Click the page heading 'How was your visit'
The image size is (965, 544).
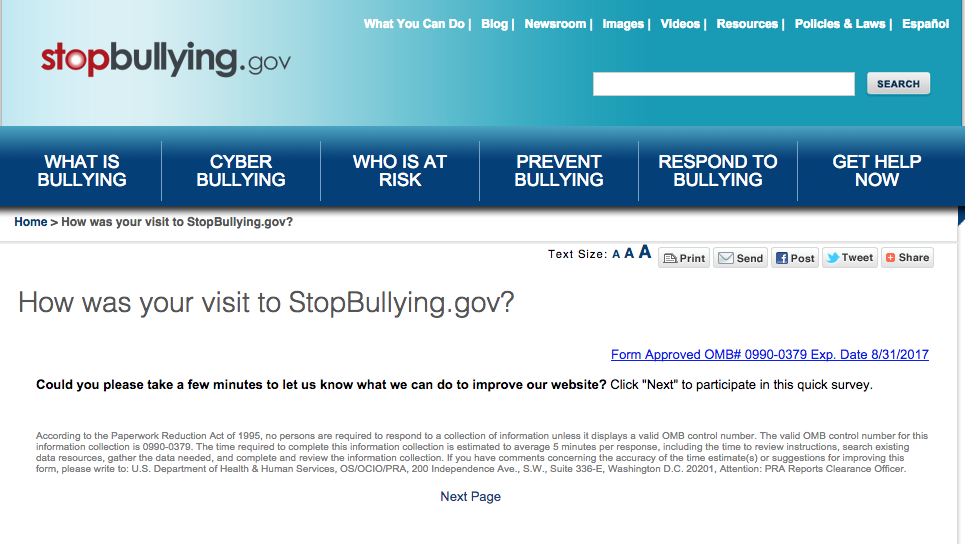(x=266, y=303)
